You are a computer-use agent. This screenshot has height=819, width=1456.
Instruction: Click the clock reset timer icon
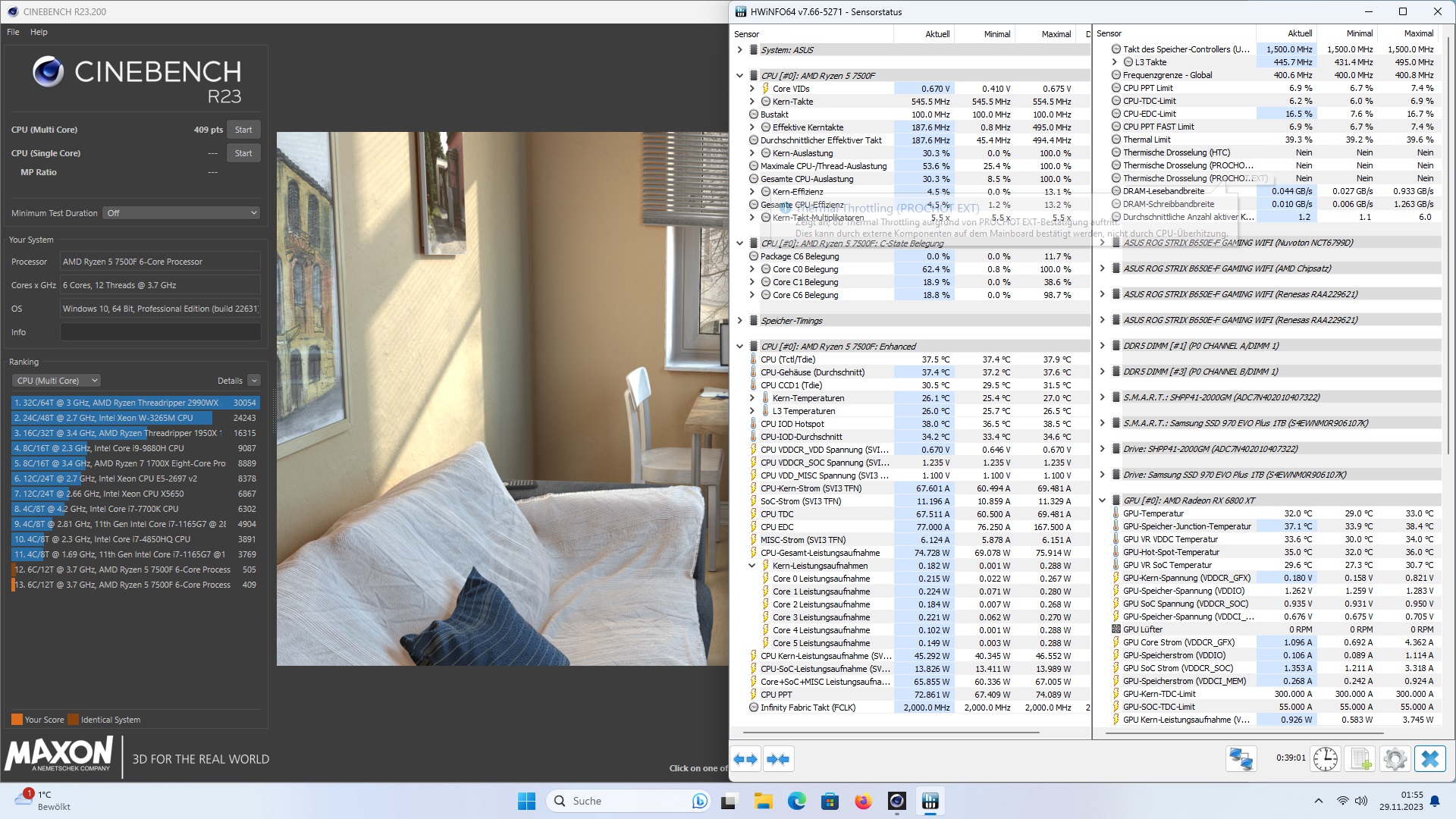coord(1326,759)
